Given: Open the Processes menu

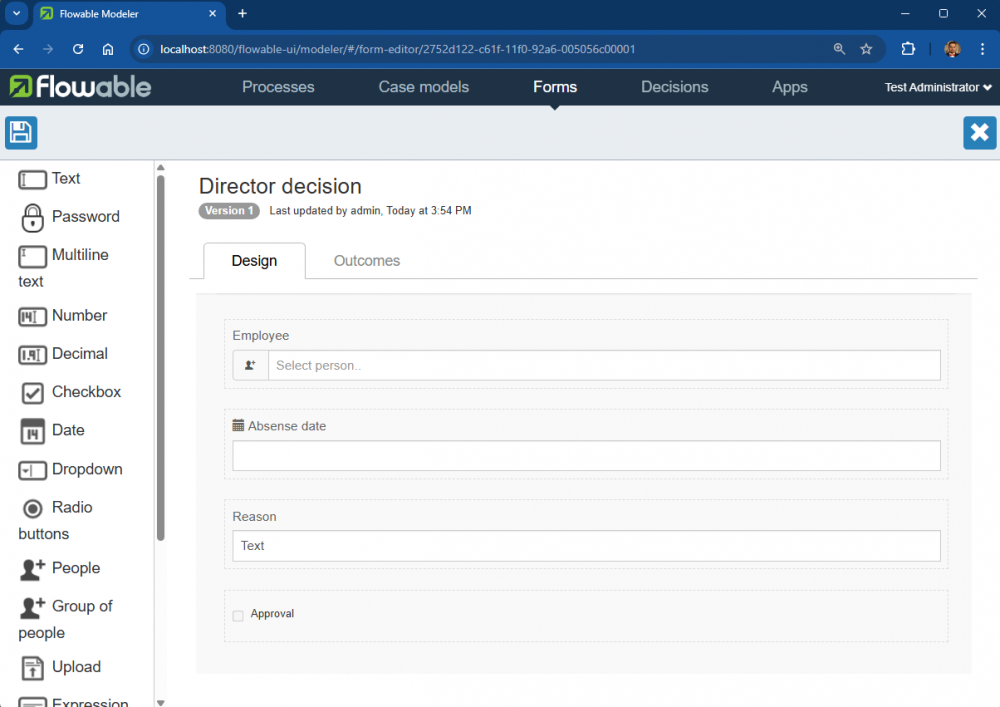Looking at the screenshot, I should pyautogui.click(x=278, y=87).
